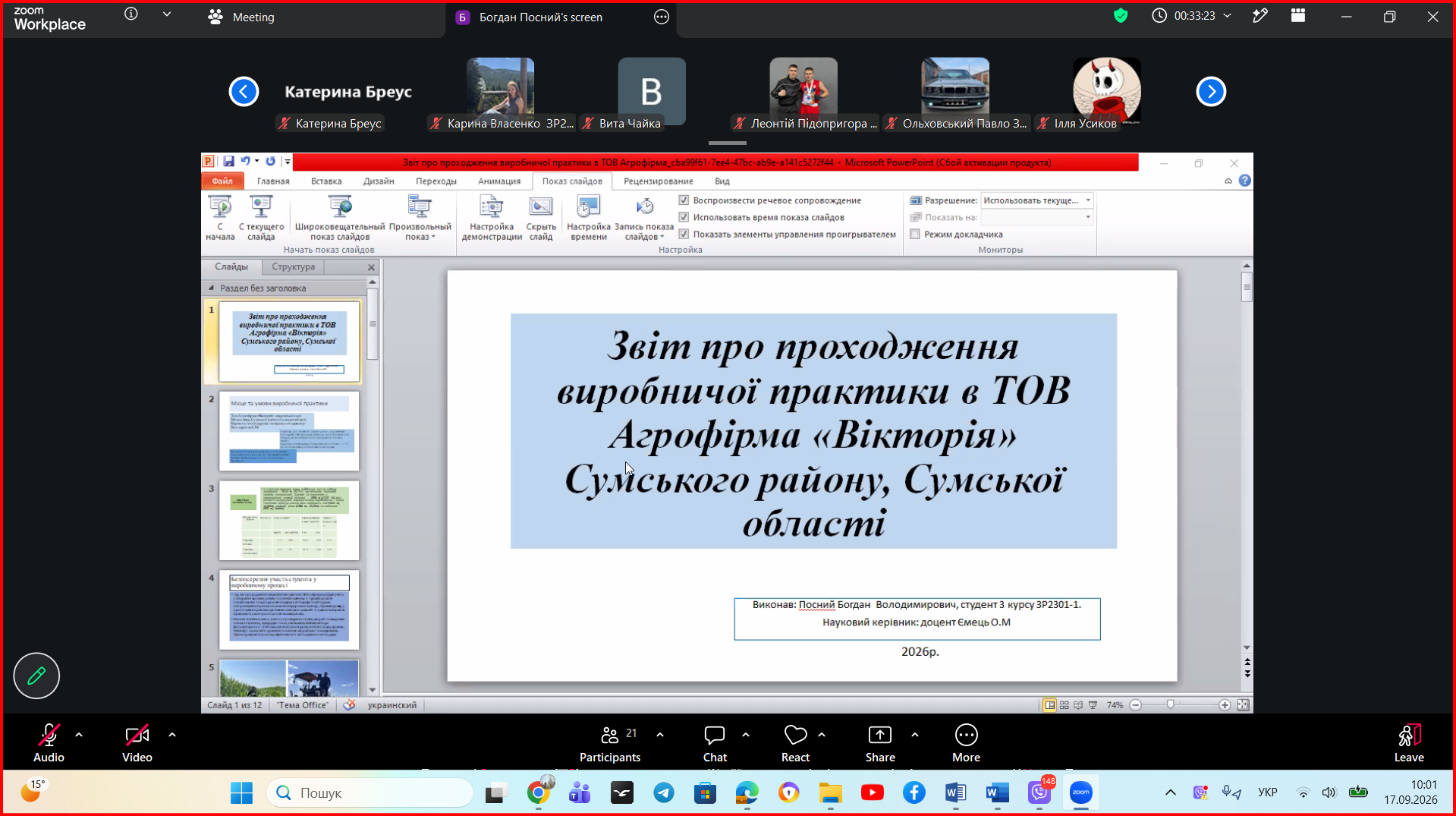Click the Zoom annotate pencil icon
This screenshot has height=816, width=1456.
(x=36, y=676)
